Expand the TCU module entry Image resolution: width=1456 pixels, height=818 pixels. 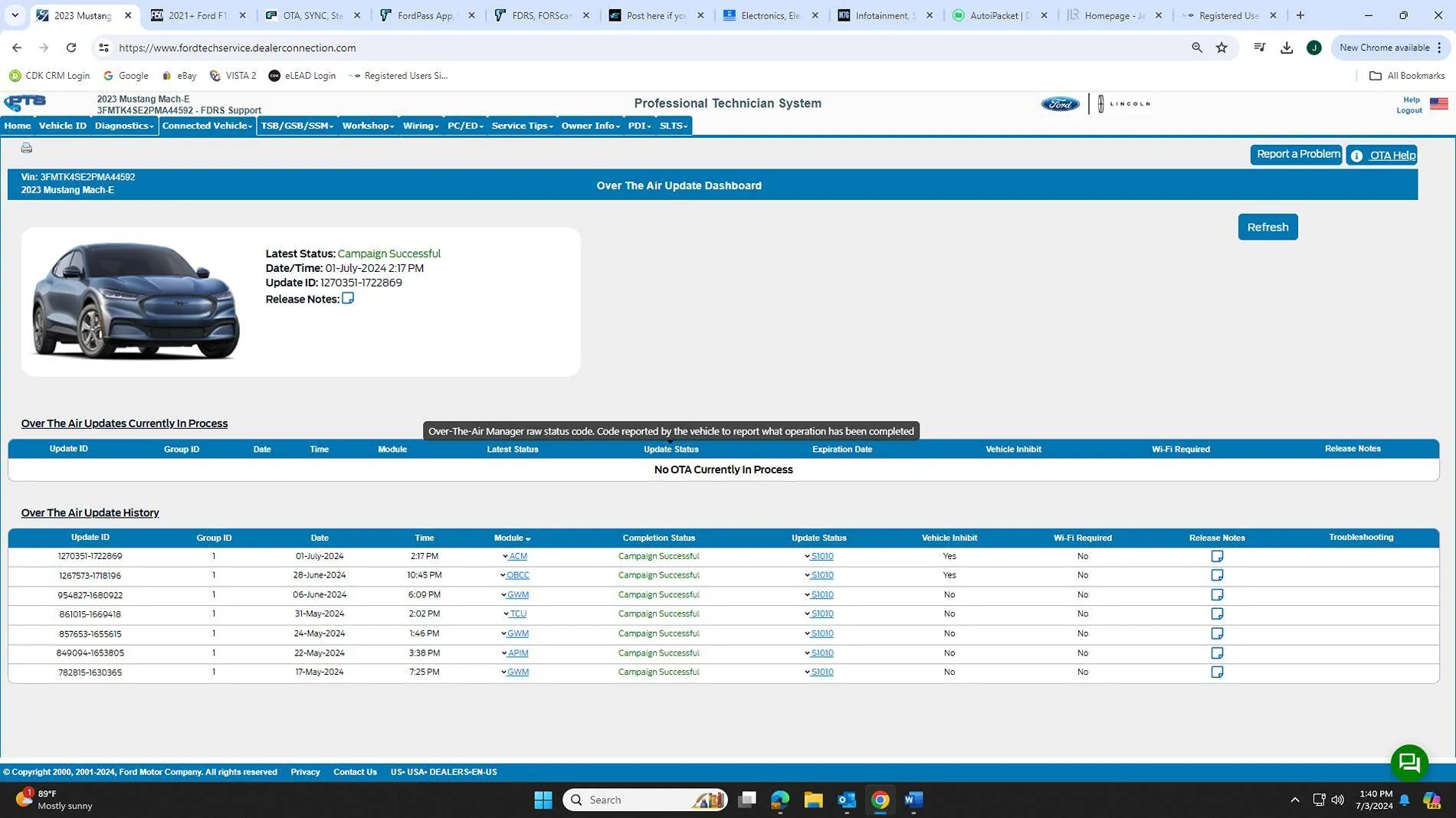click(515, 613)
